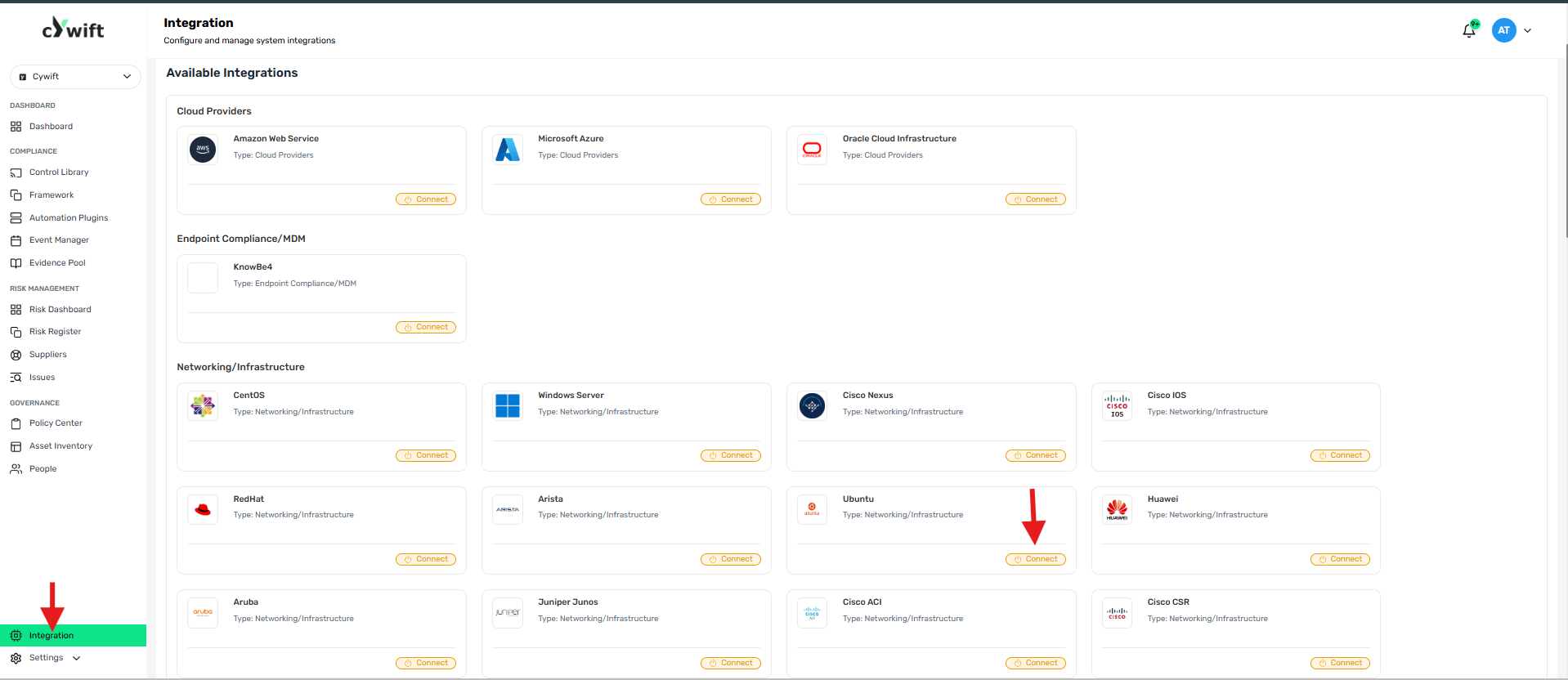The image size is (1568, 680).
Task: Click the Dashboard grid icon
Action: pyautogui.click(x=16, y=127)
